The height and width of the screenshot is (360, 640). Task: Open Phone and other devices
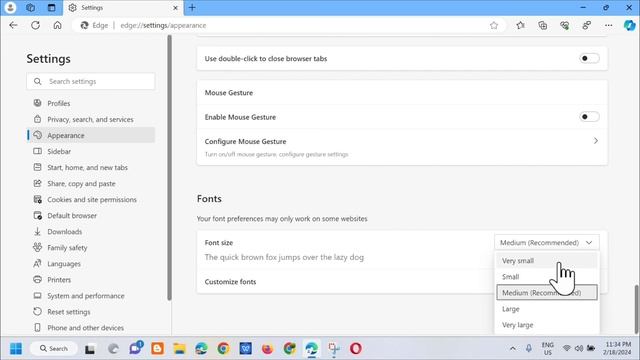point(91,328)
